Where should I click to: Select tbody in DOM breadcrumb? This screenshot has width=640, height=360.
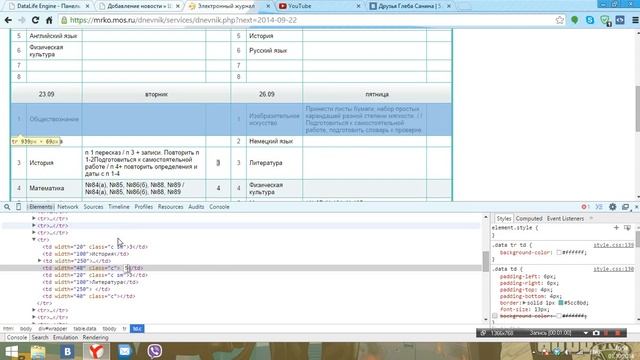(109, 329)
